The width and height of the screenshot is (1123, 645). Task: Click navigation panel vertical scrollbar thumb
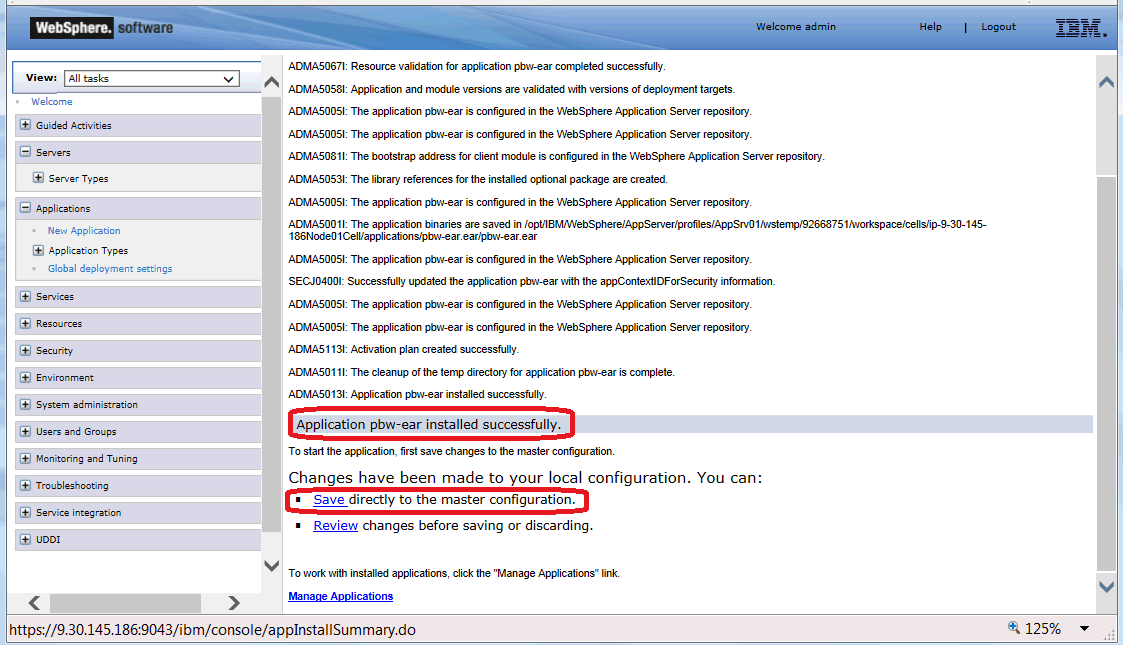[271, 314]
